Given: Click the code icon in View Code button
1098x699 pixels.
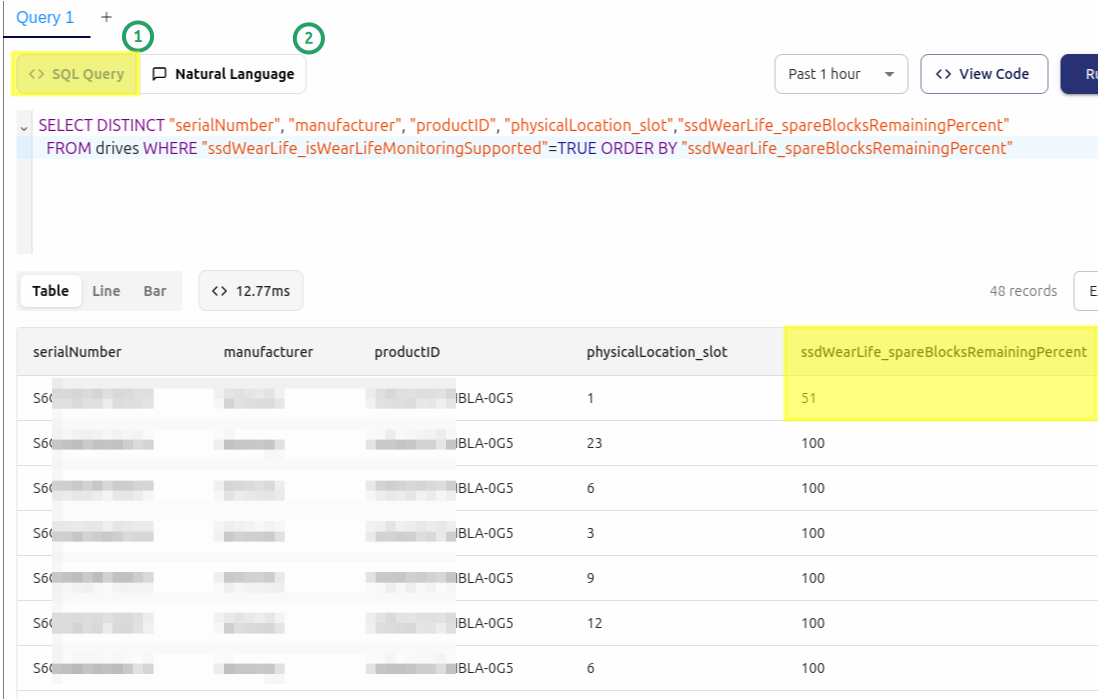Looking at the screenshot, I should (x=943, y=74).
